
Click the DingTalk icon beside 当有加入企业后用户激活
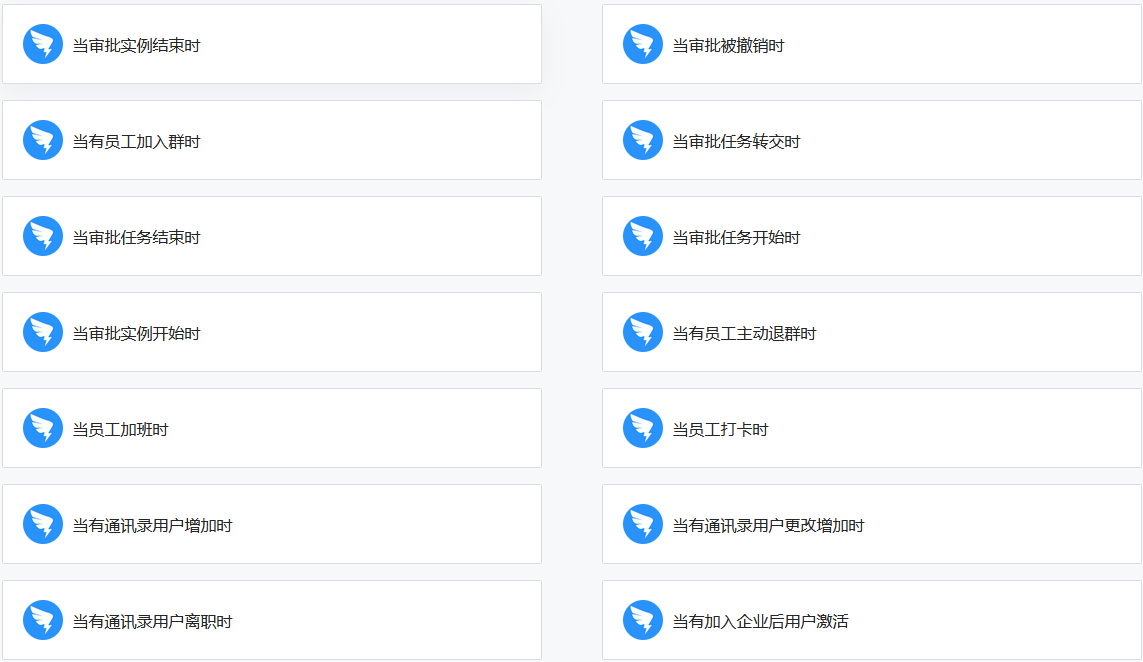point(643,620)
